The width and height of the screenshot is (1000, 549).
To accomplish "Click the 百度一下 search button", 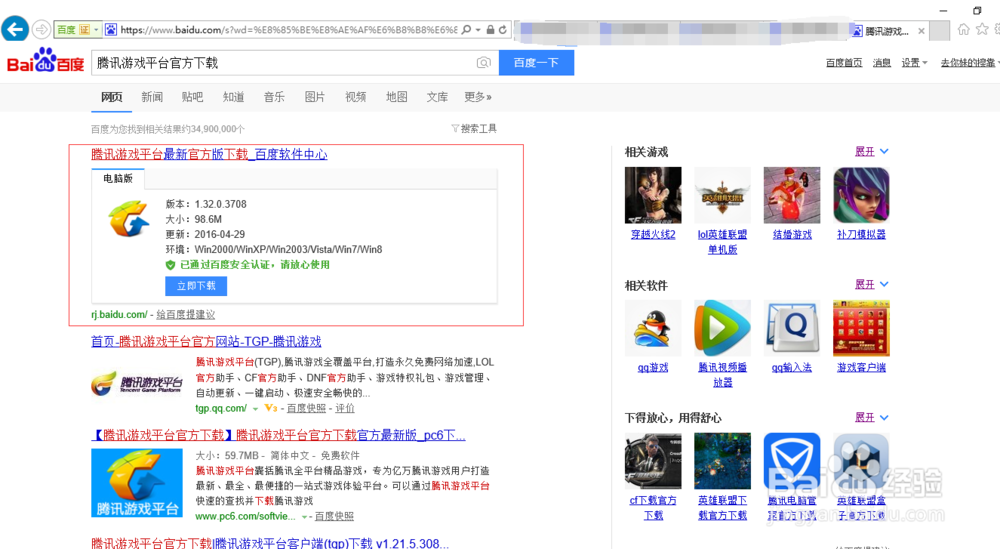I will (x=536, y=62).
